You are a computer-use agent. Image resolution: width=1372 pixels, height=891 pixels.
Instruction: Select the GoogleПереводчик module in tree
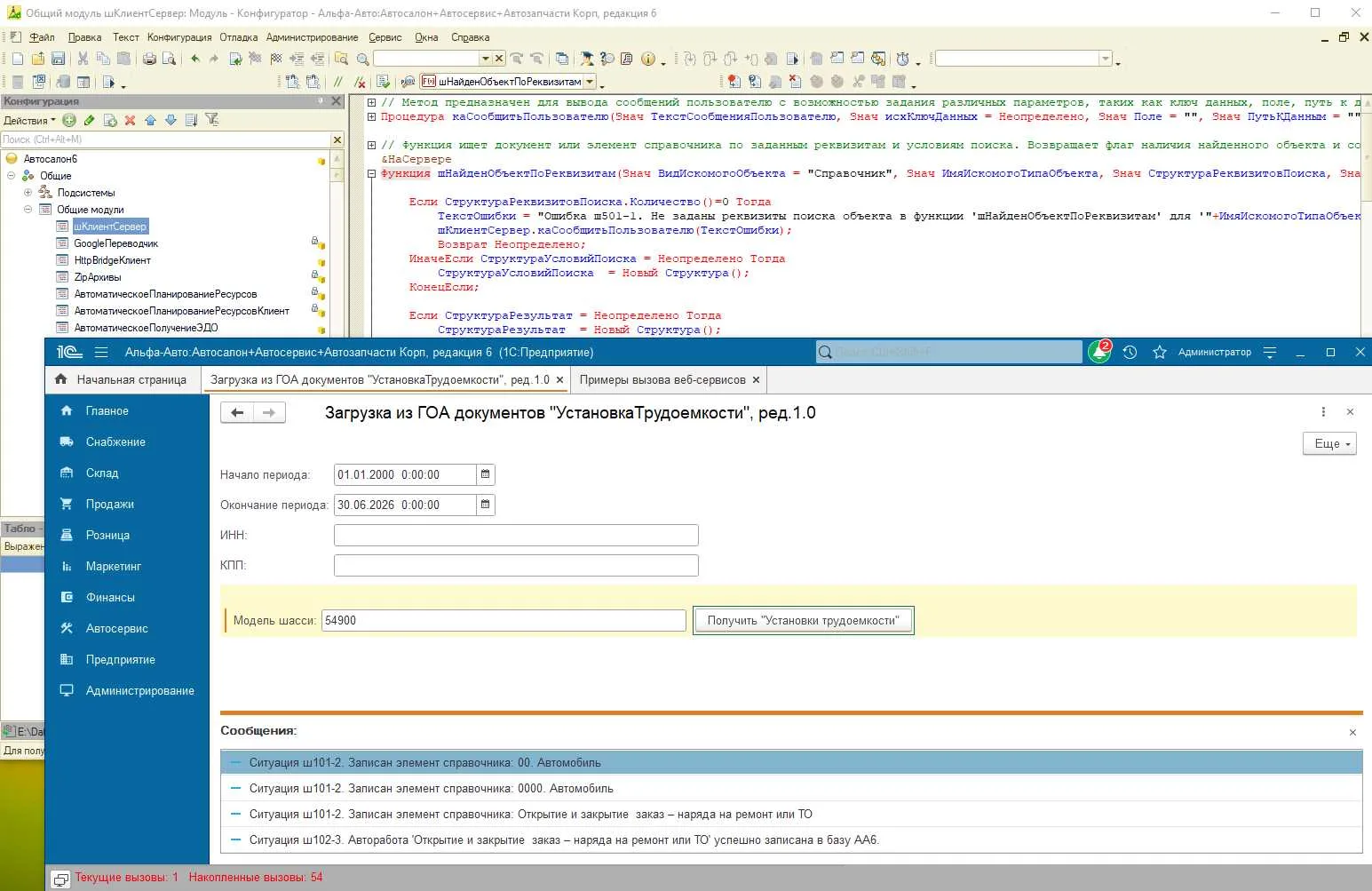(115, 243)
